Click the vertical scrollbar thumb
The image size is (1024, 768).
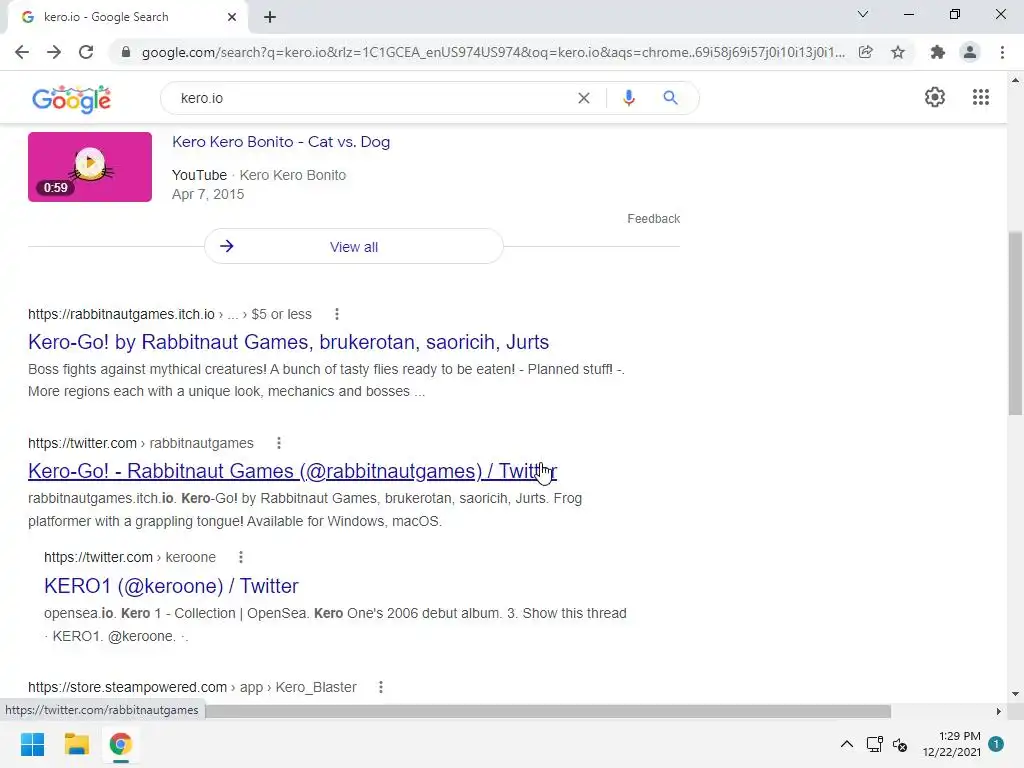click(x=1015, y=323)
